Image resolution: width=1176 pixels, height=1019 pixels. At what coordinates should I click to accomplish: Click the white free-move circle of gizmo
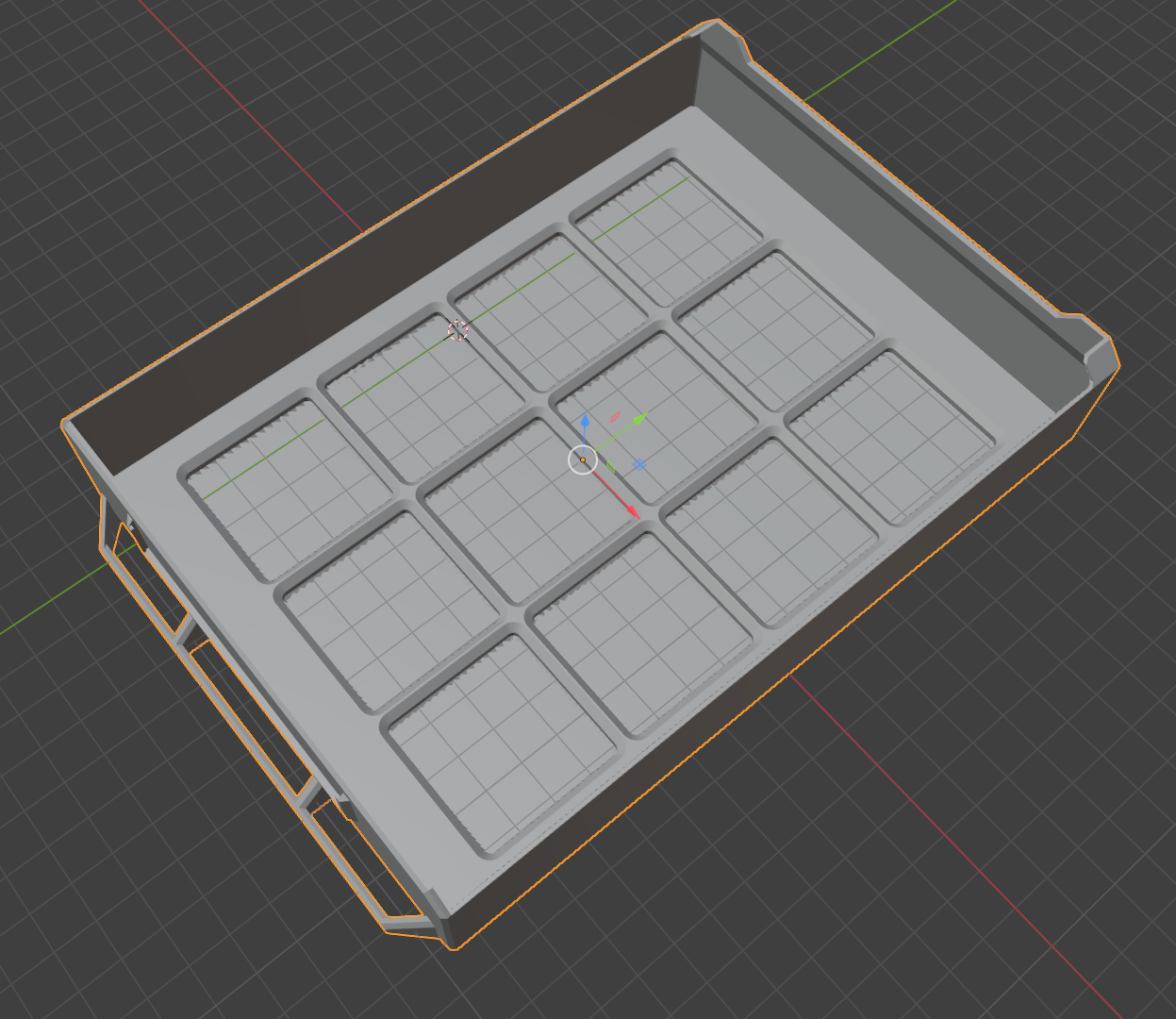coord(583,460)
